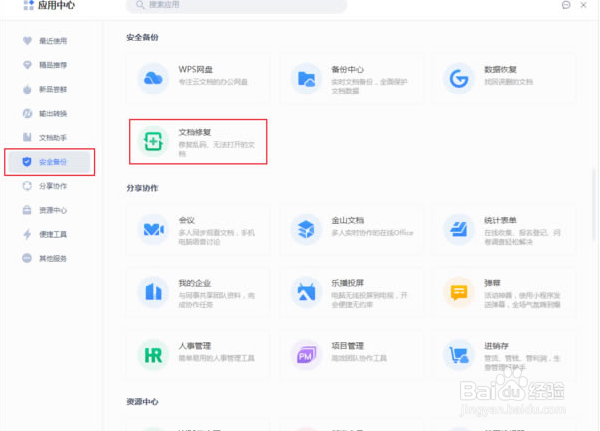Image resolution: width=600 pixels, height=431 pixels.
Task: Click the feedback chat bubble icon
Action: coord(566,5)
